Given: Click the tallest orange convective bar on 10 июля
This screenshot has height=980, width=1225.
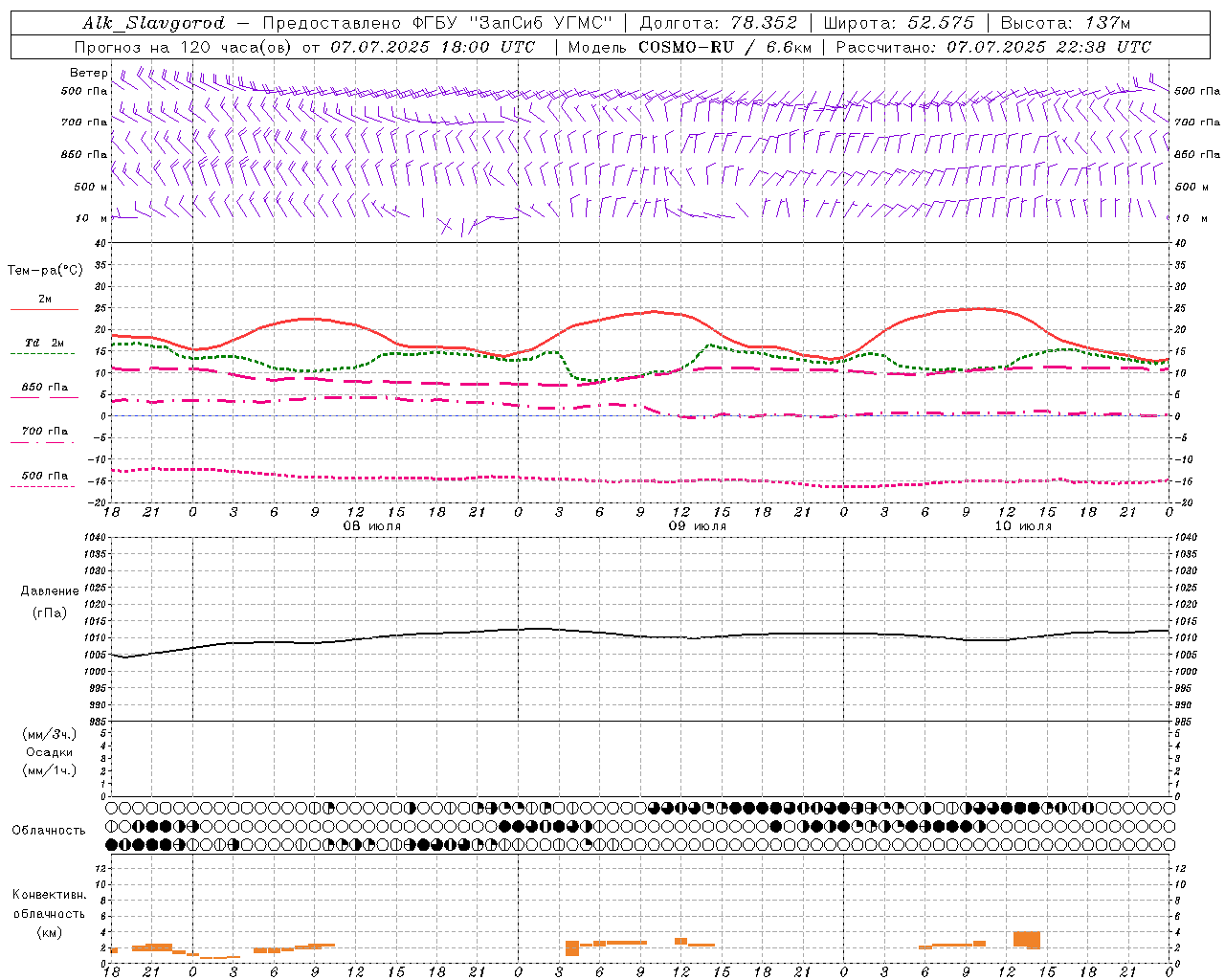Looking at the screenshot, I should tap(1027, 939).
